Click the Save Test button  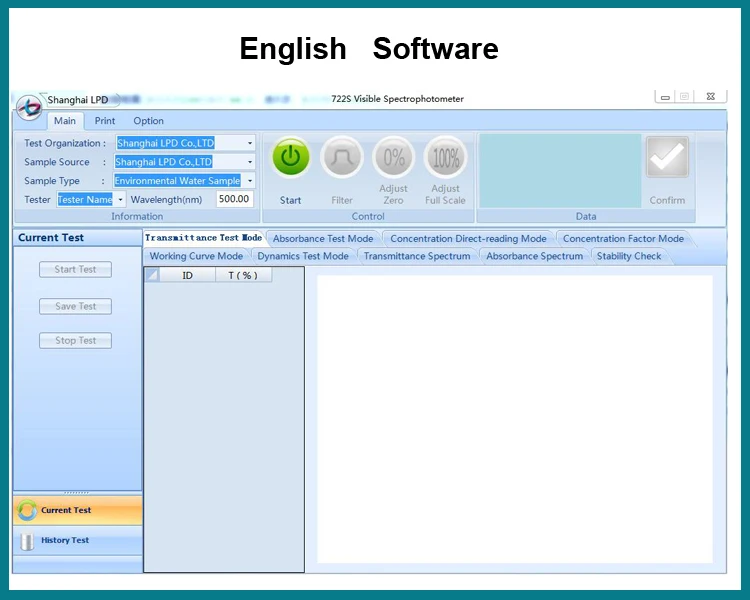pos(75,306)
